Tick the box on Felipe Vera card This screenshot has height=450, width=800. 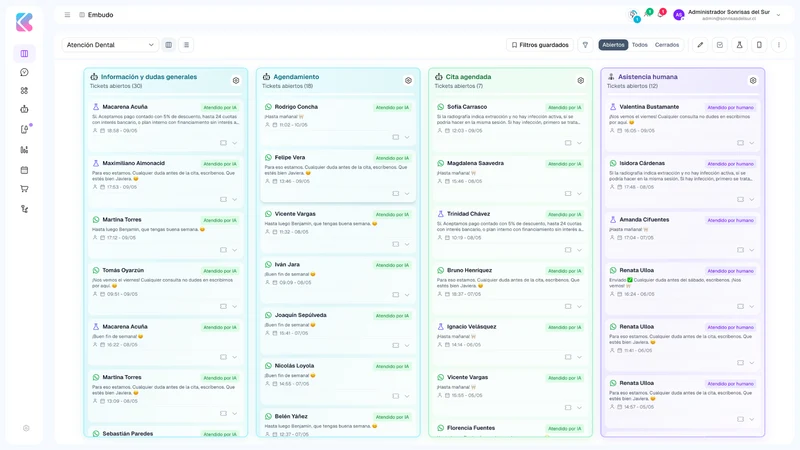395,194
